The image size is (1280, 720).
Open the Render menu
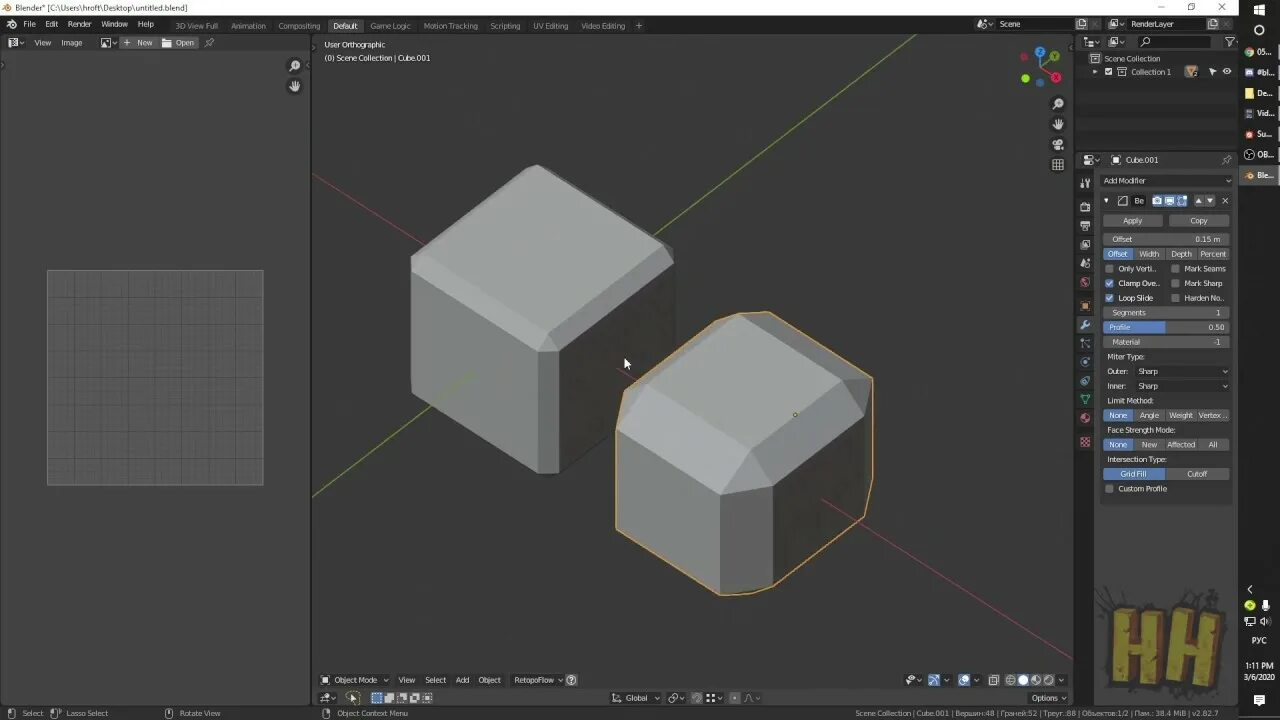tap(80, 24)
